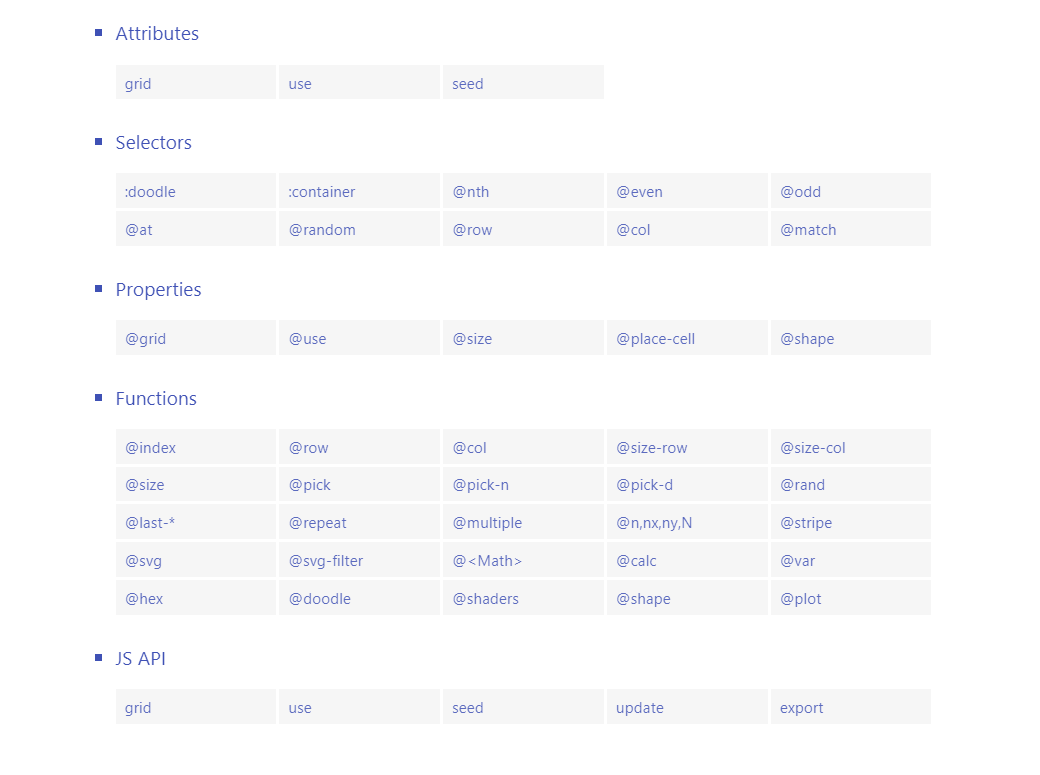Choose @row in the Selectors section
1040x775 pixels.
pyautogui.click(x=523, y=228)
